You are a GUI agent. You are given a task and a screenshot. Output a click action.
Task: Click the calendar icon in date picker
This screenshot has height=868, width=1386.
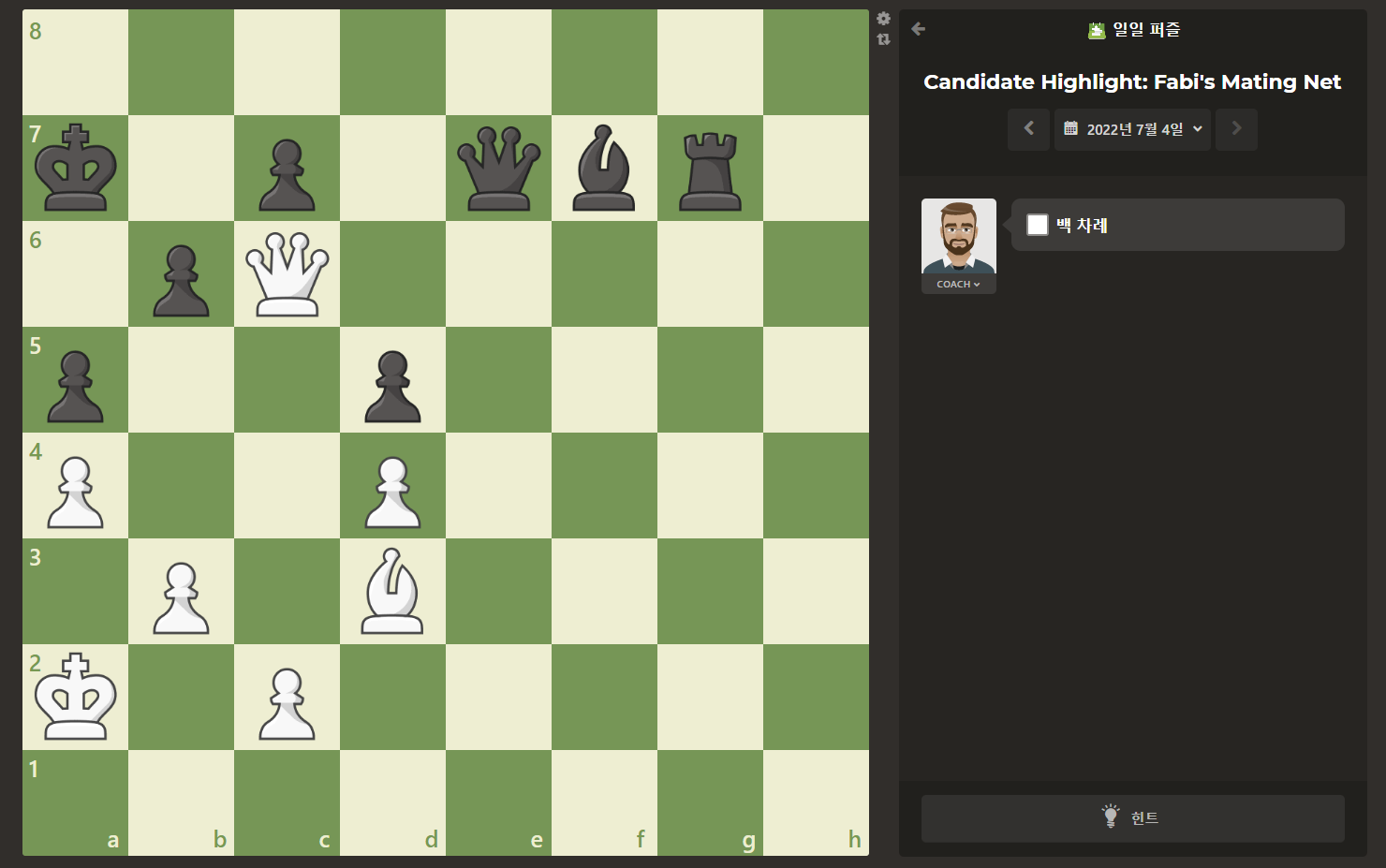tap(1071, 129)
